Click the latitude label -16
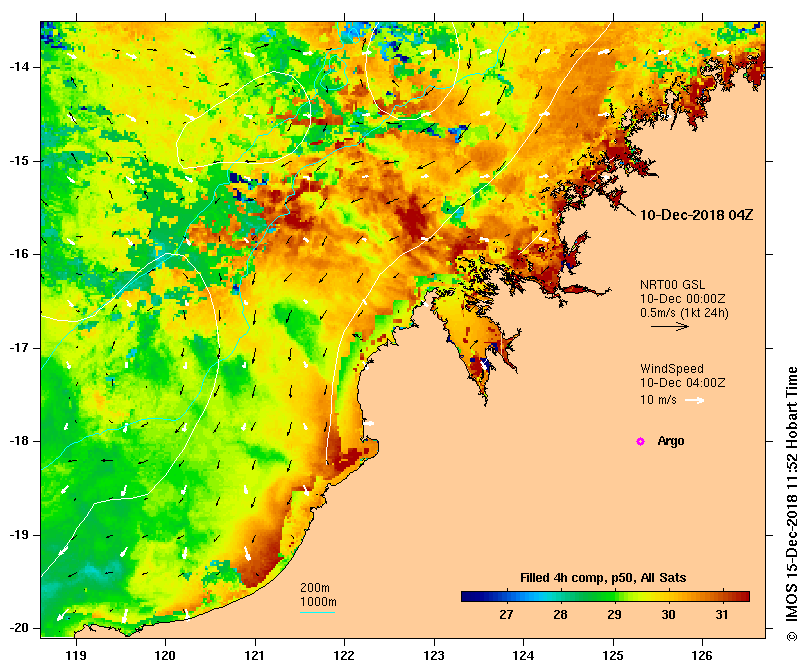Viewport: 809px width, 672px height. [20, 254]
